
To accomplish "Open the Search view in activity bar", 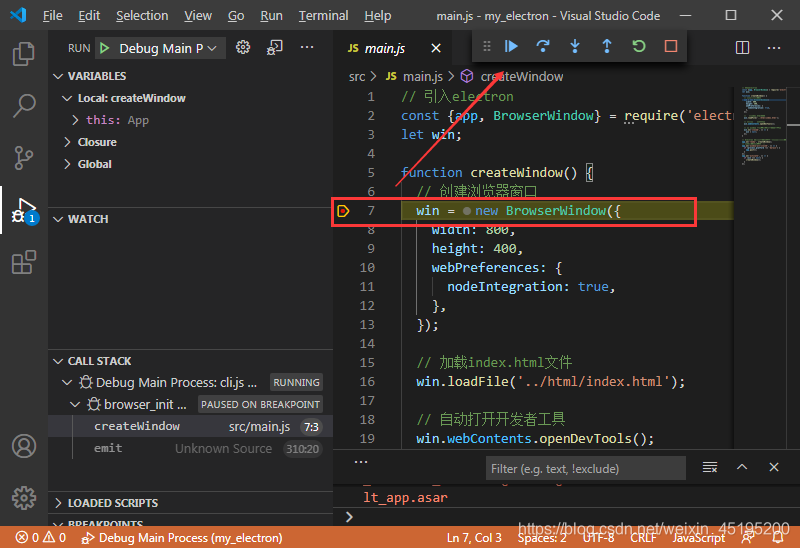I will (23, 106).
